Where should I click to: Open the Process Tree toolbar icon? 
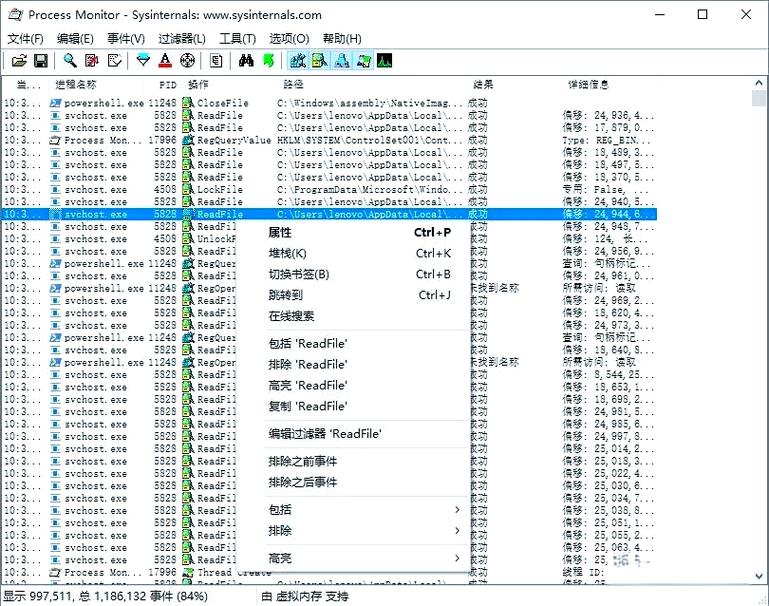216,61
